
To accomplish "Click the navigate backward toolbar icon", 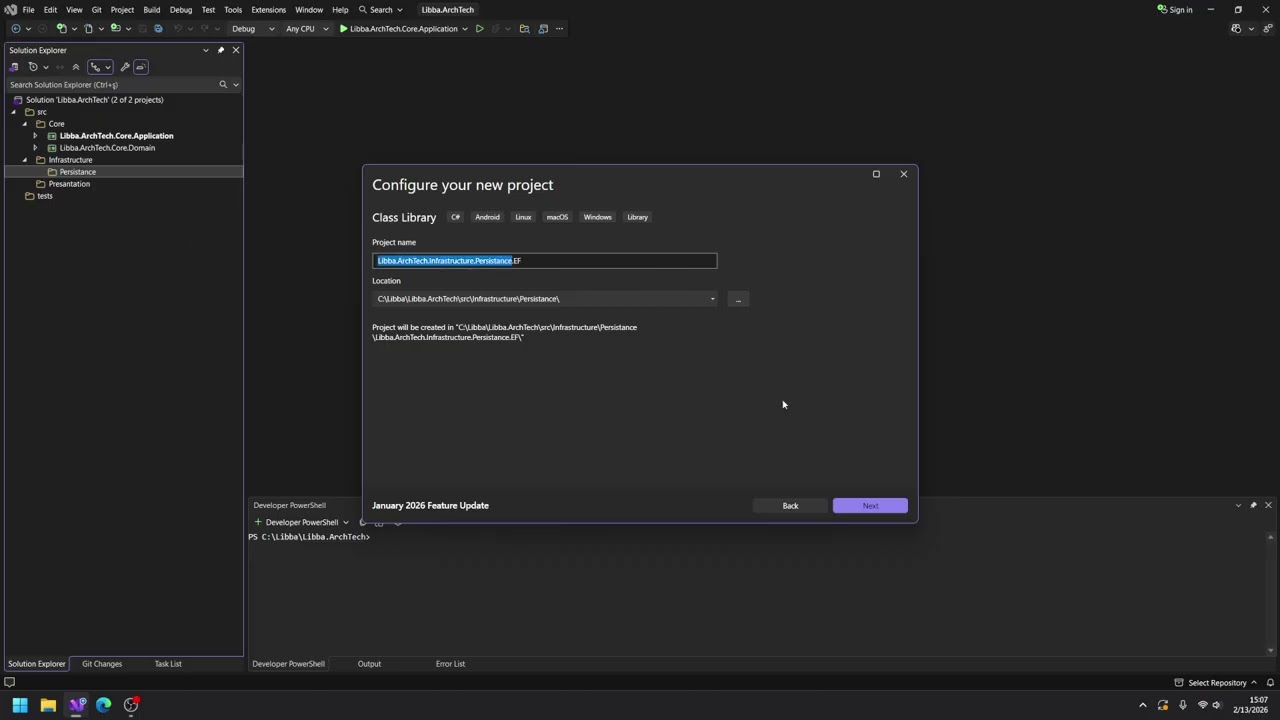I will 15,28.
